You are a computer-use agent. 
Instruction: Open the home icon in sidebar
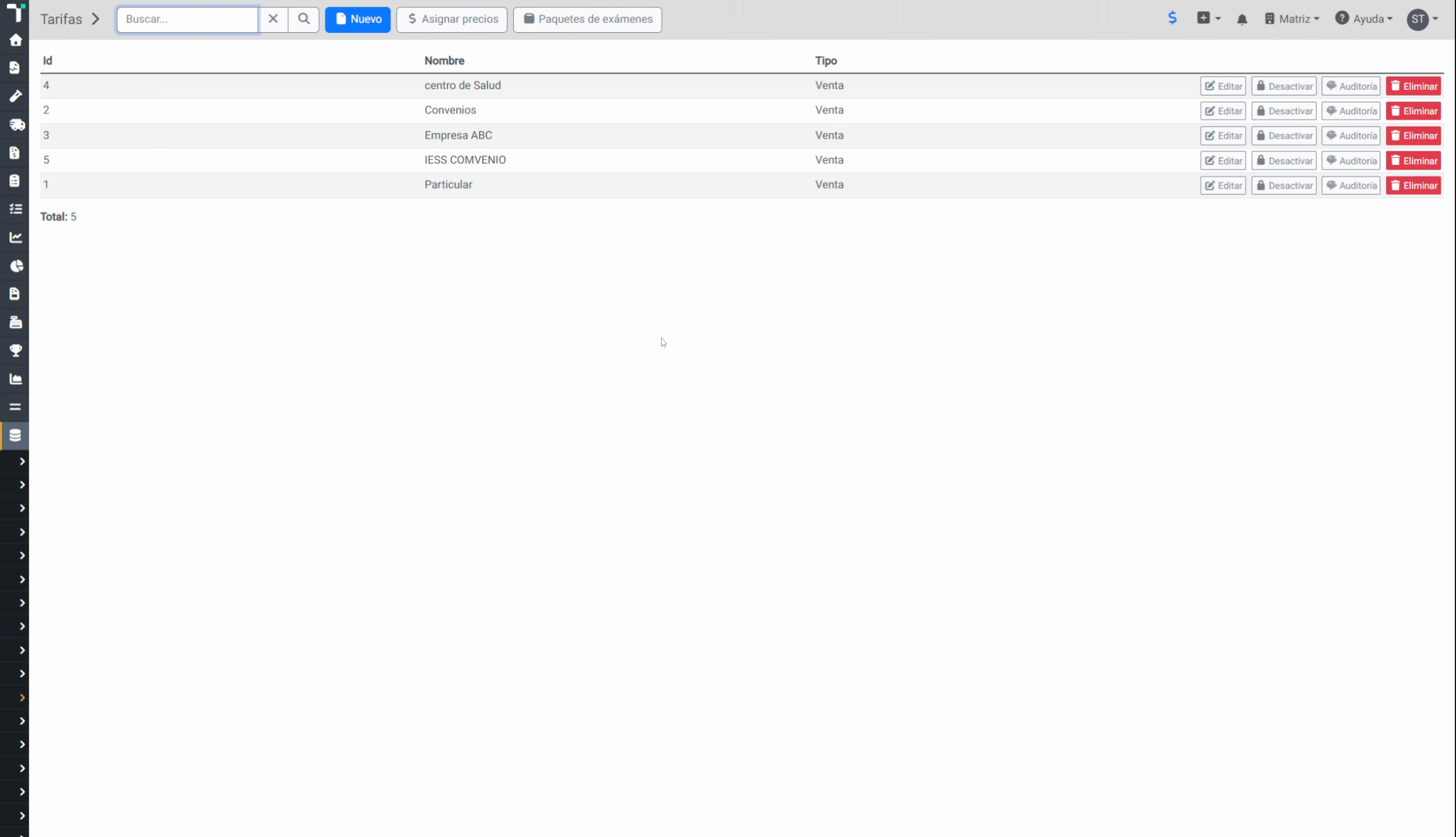coord(15,40)
